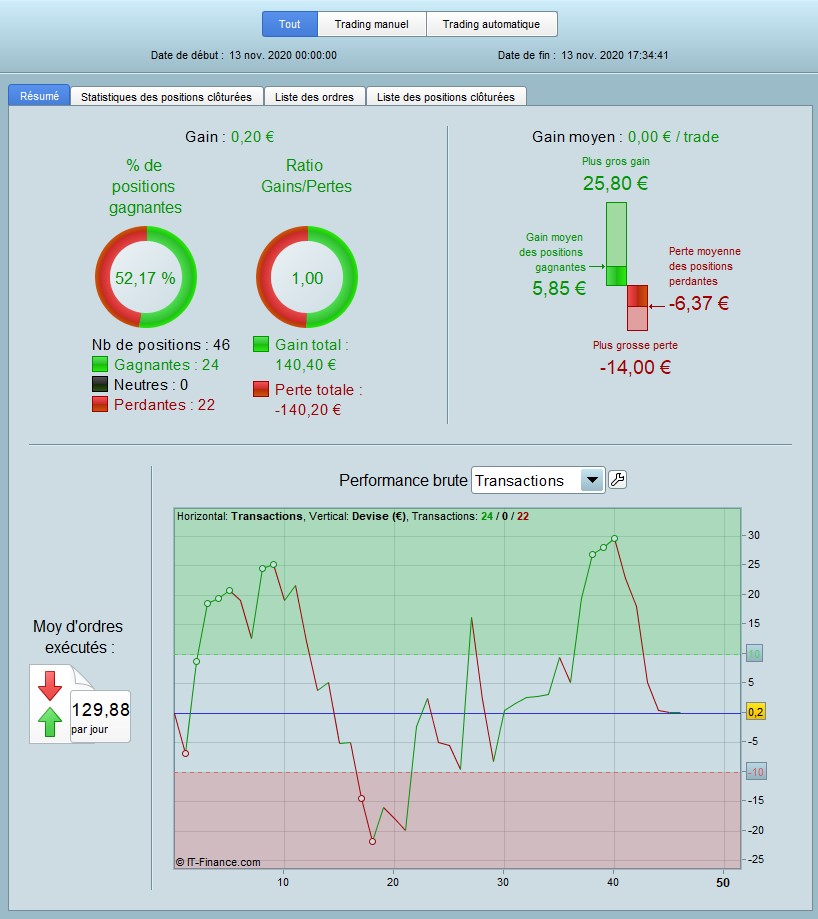Click the '25,80 €' plus gros gain value
The image size is (818, 919).
pos(615,183)
